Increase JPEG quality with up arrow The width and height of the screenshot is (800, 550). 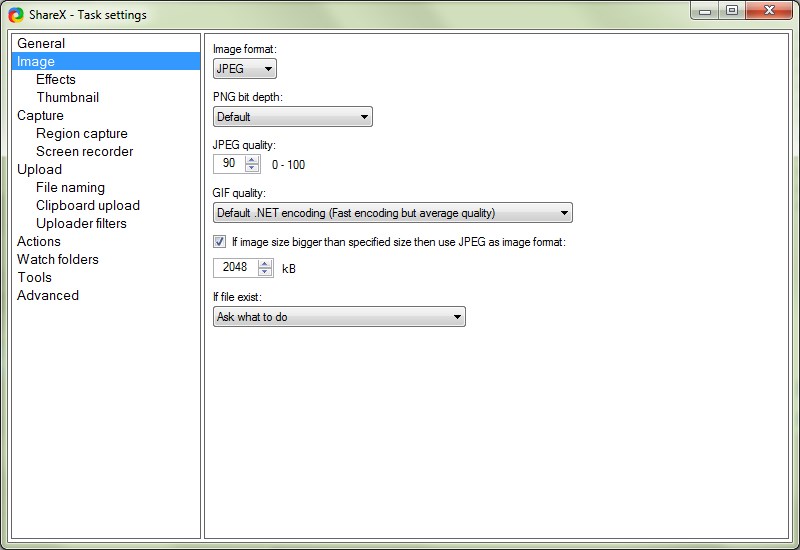(x=252, y=160)
